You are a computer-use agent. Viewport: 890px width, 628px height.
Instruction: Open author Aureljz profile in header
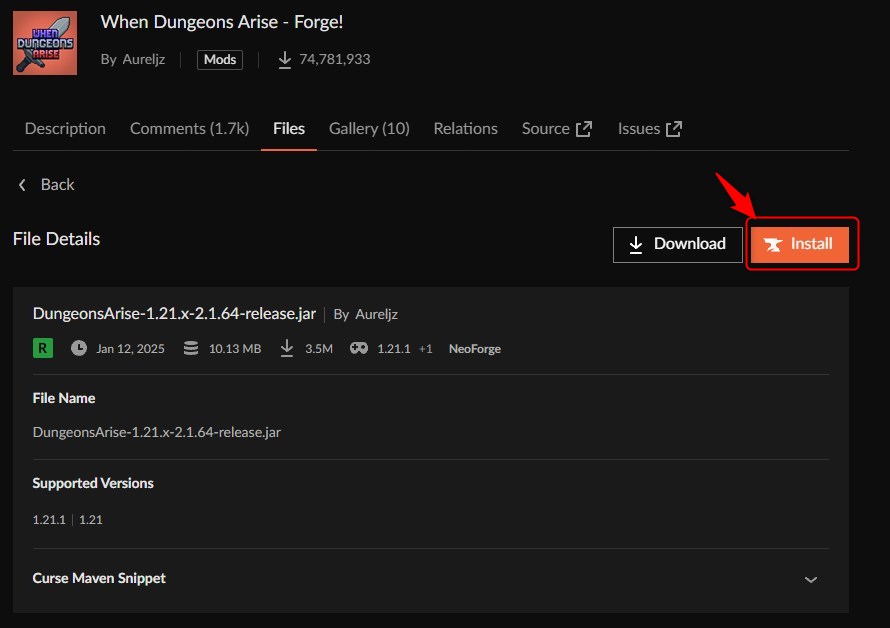(x=144, y=59)
